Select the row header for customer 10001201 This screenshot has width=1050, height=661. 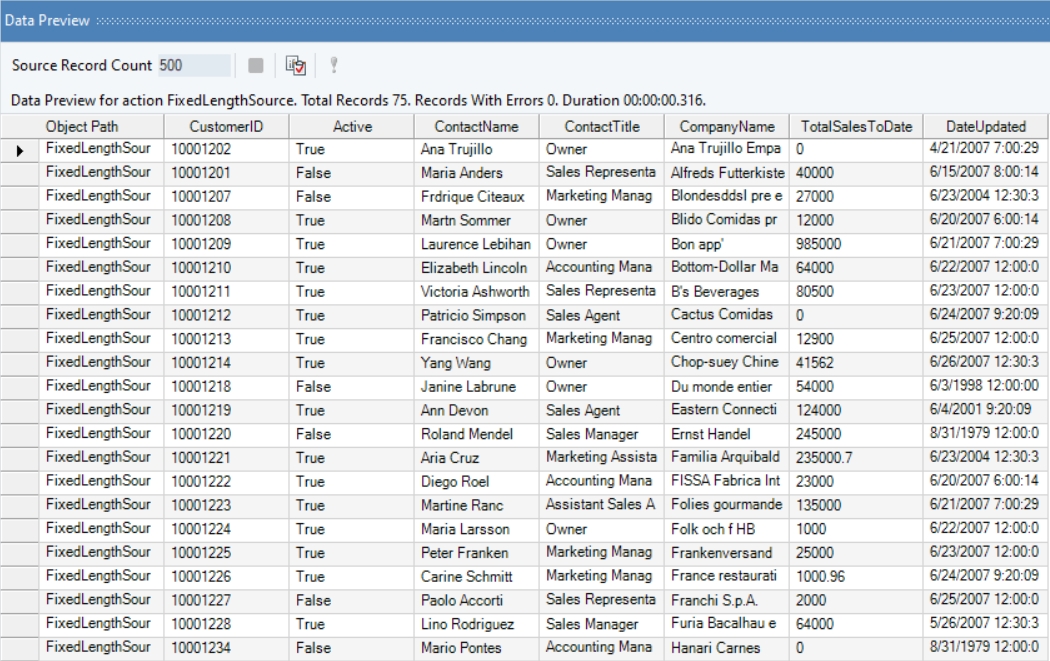point(19,173)
